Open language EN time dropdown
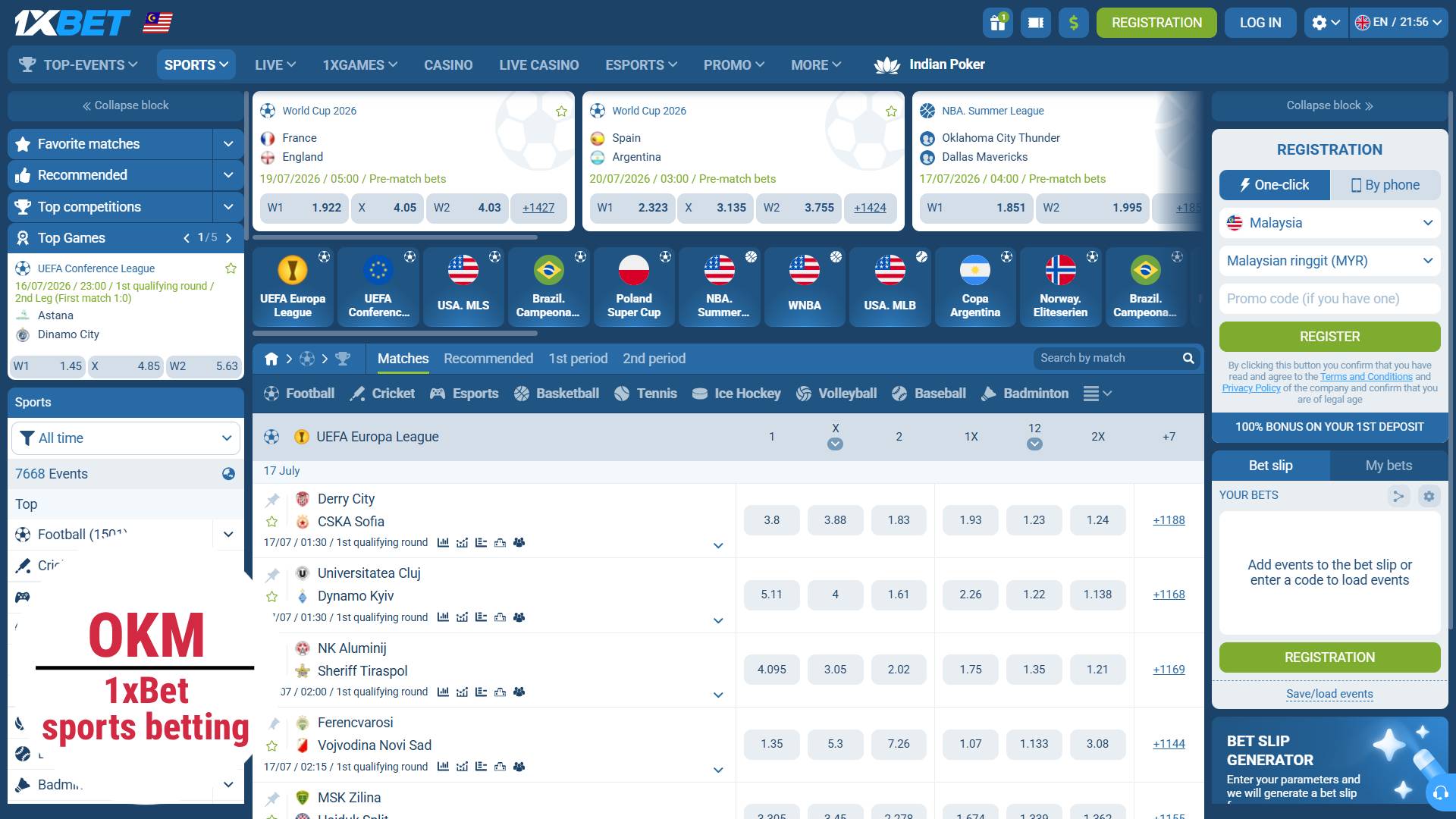The height and width of the screenshot is (819, 1456). pyautogui.click(x=1398, y=23)
